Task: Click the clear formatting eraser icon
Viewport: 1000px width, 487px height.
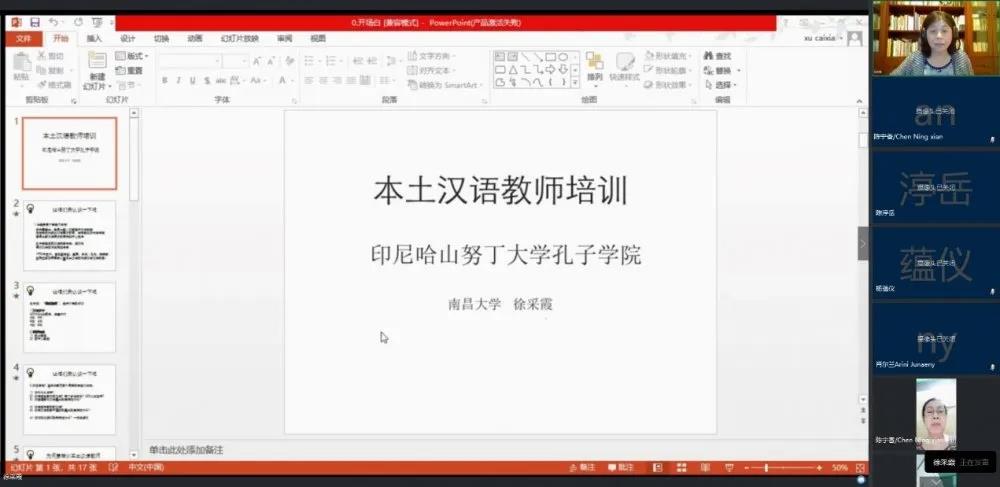Action: tap(290, 61)
